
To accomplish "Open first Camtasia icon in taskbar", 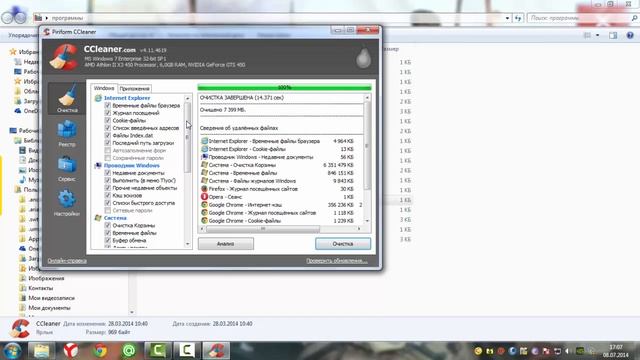I will point(158,351).
